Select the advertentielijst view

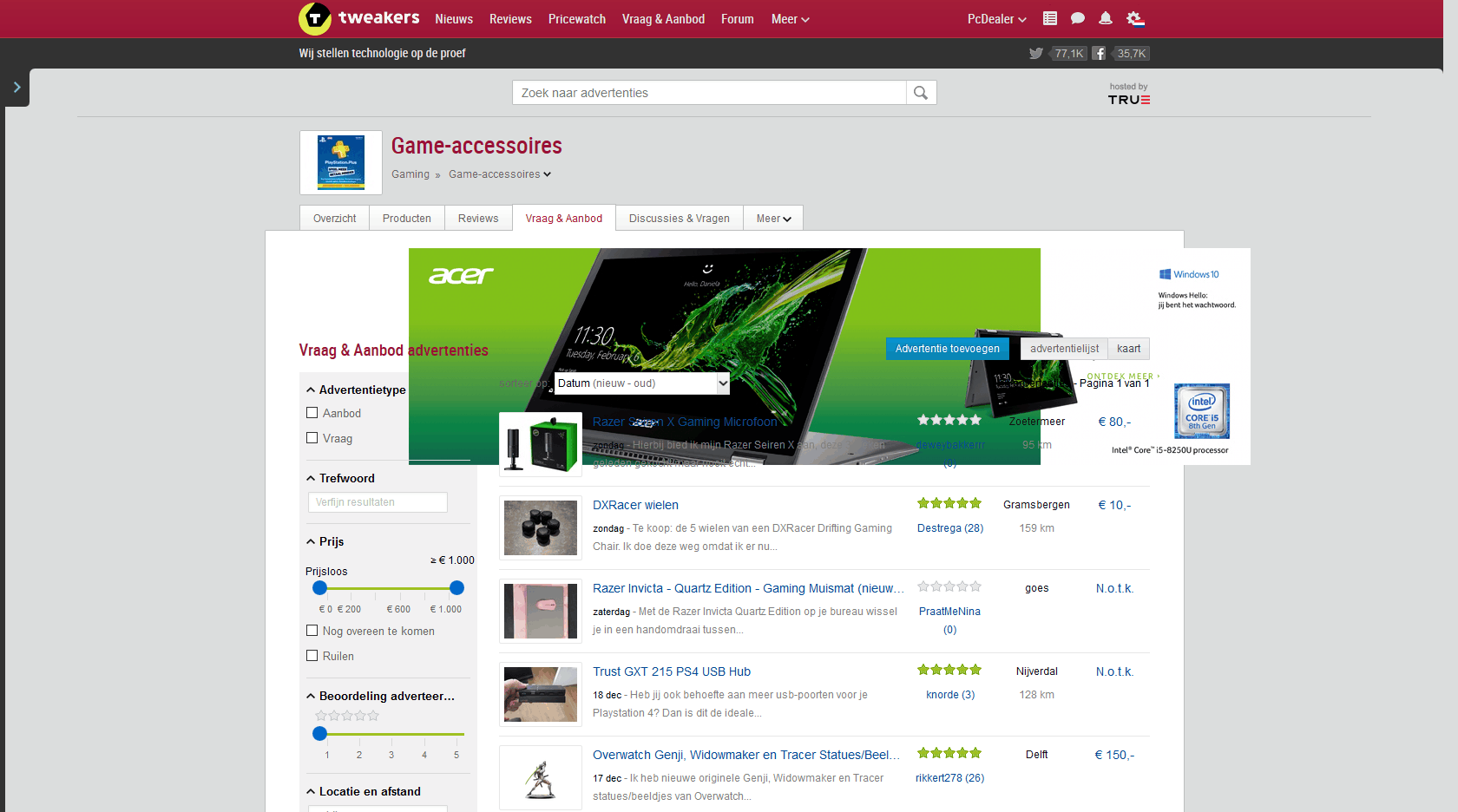1064,349
